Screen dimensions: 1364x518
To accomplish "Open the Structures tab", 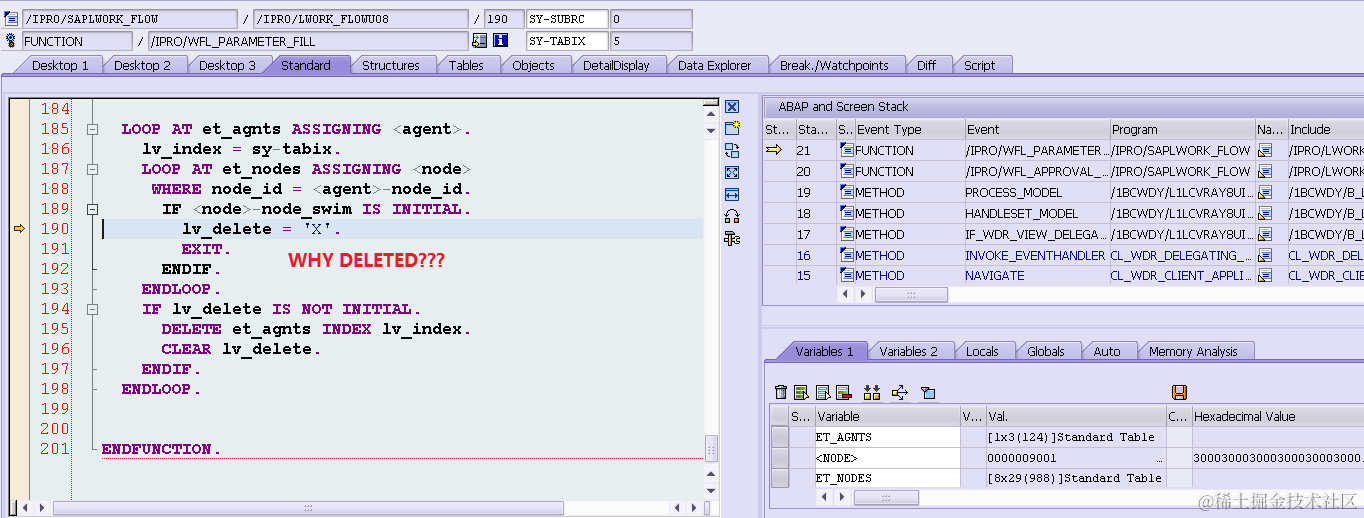I will (x=390, y=65).
